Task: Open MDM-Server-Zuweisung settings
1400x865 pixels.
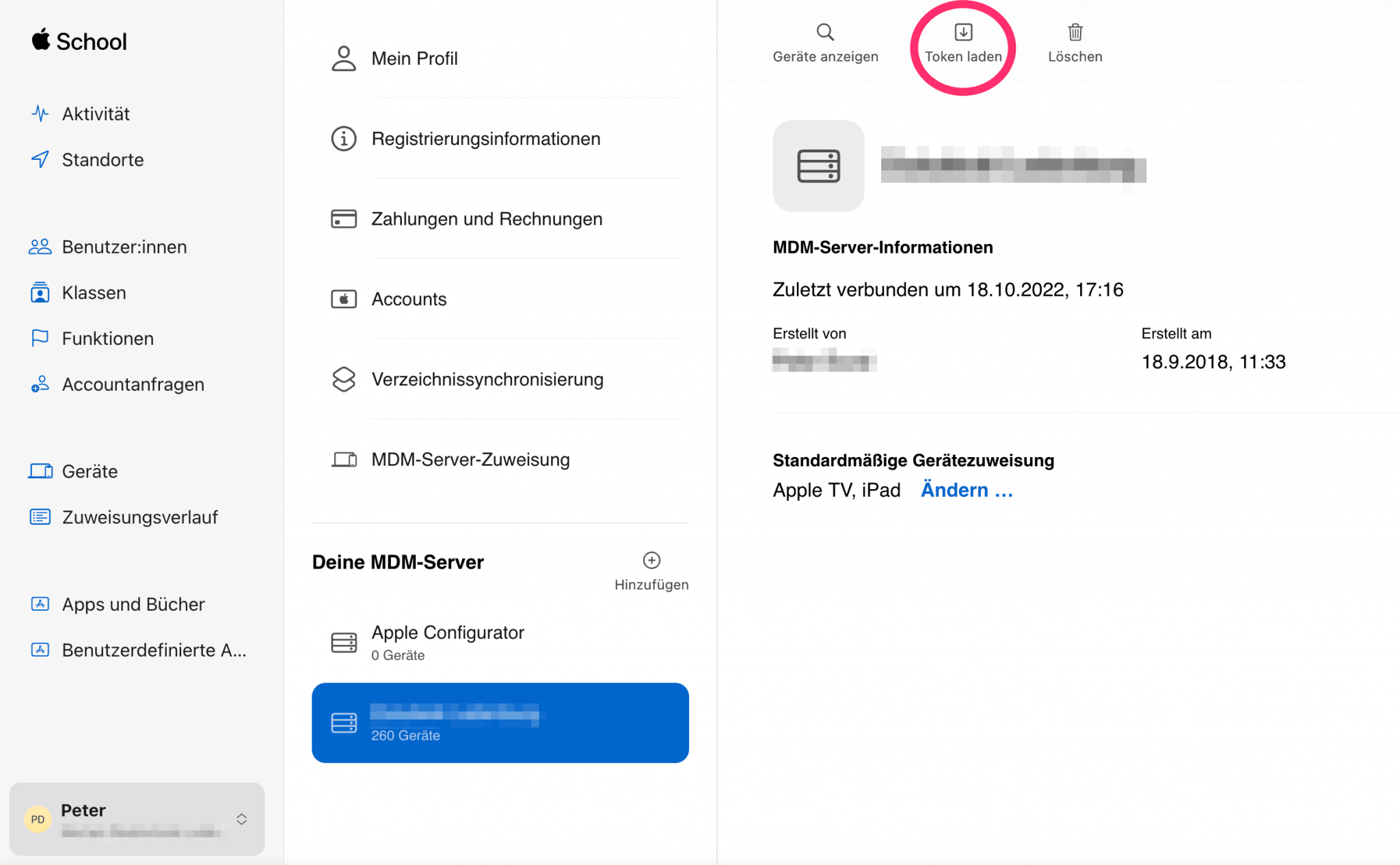Action: click(x=470, y=460)
